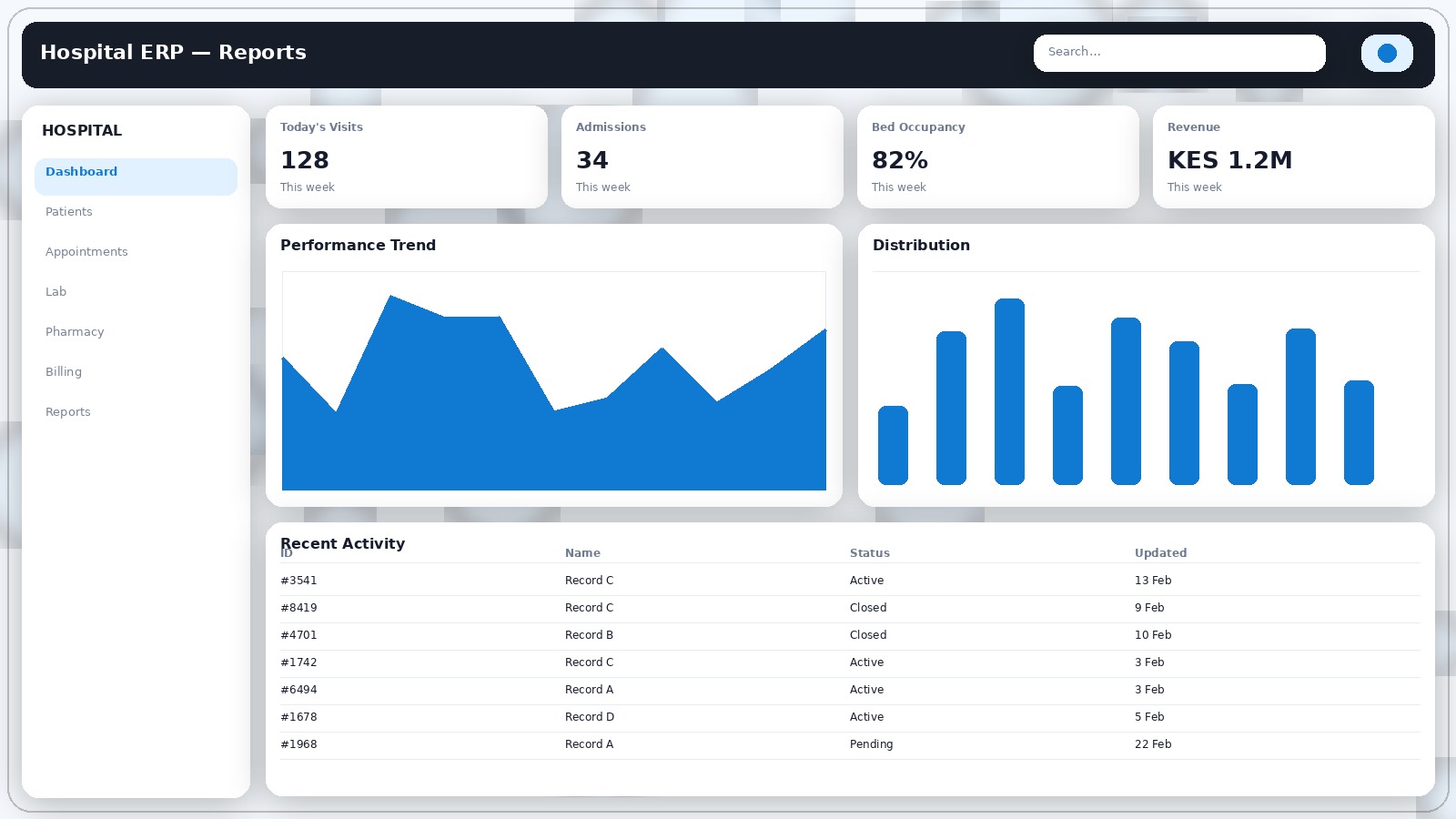Image resolution: width=1456 pixels, height=819 pixels.
Task: Sort by the Status column header
Action: 870,553
